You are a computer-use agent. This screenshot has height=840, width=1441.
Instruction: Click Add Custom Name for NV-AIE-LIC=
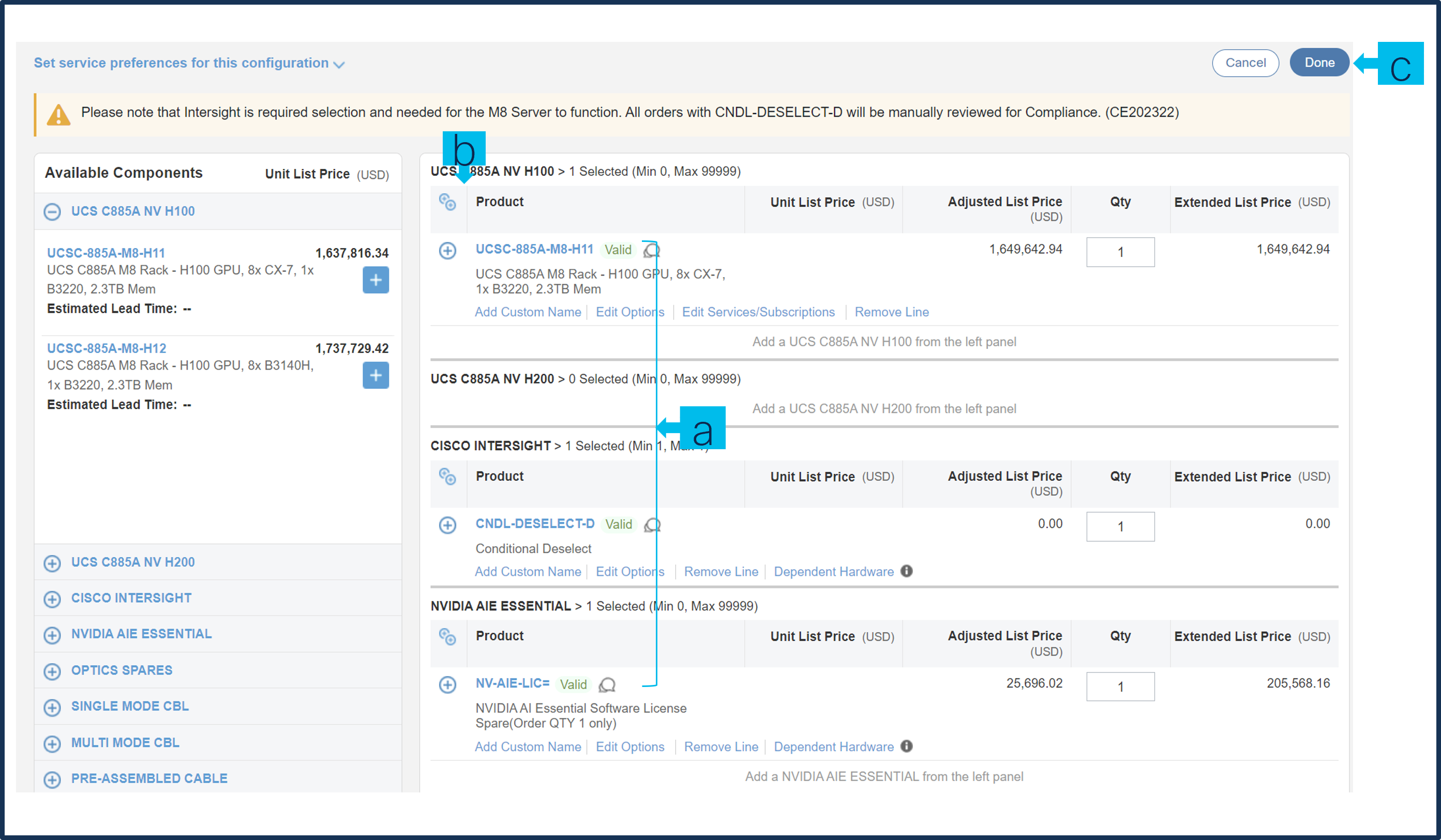click(x=528, y=747)
